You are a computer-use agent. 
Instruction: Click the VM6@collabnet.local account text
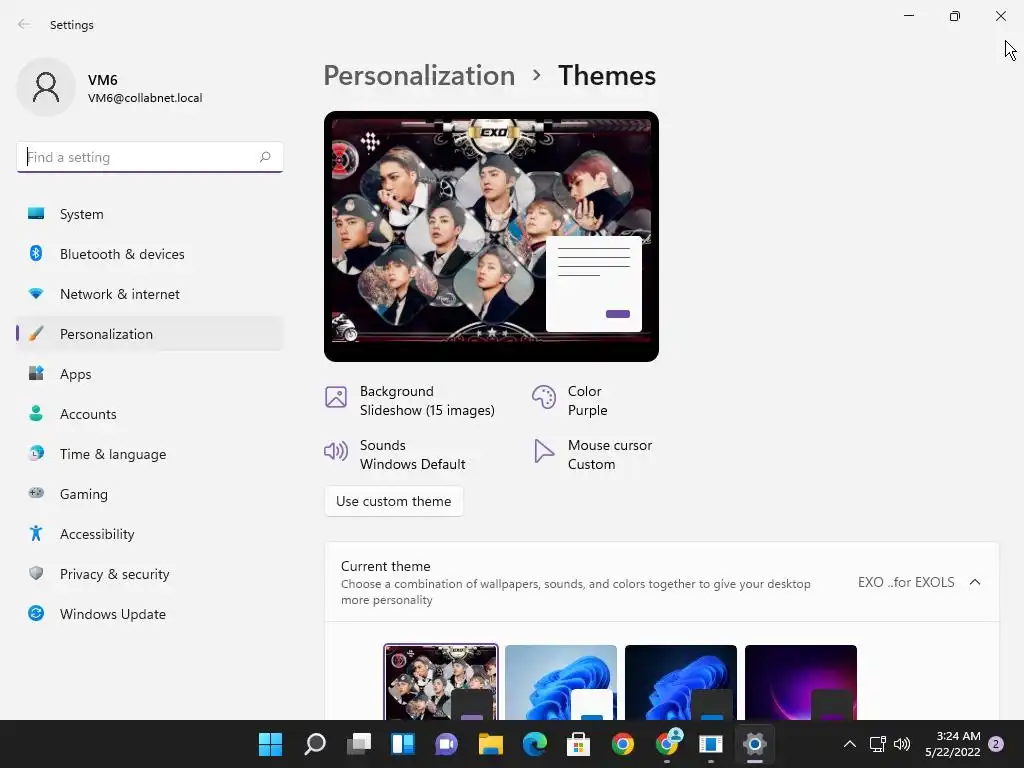(145, 98)
